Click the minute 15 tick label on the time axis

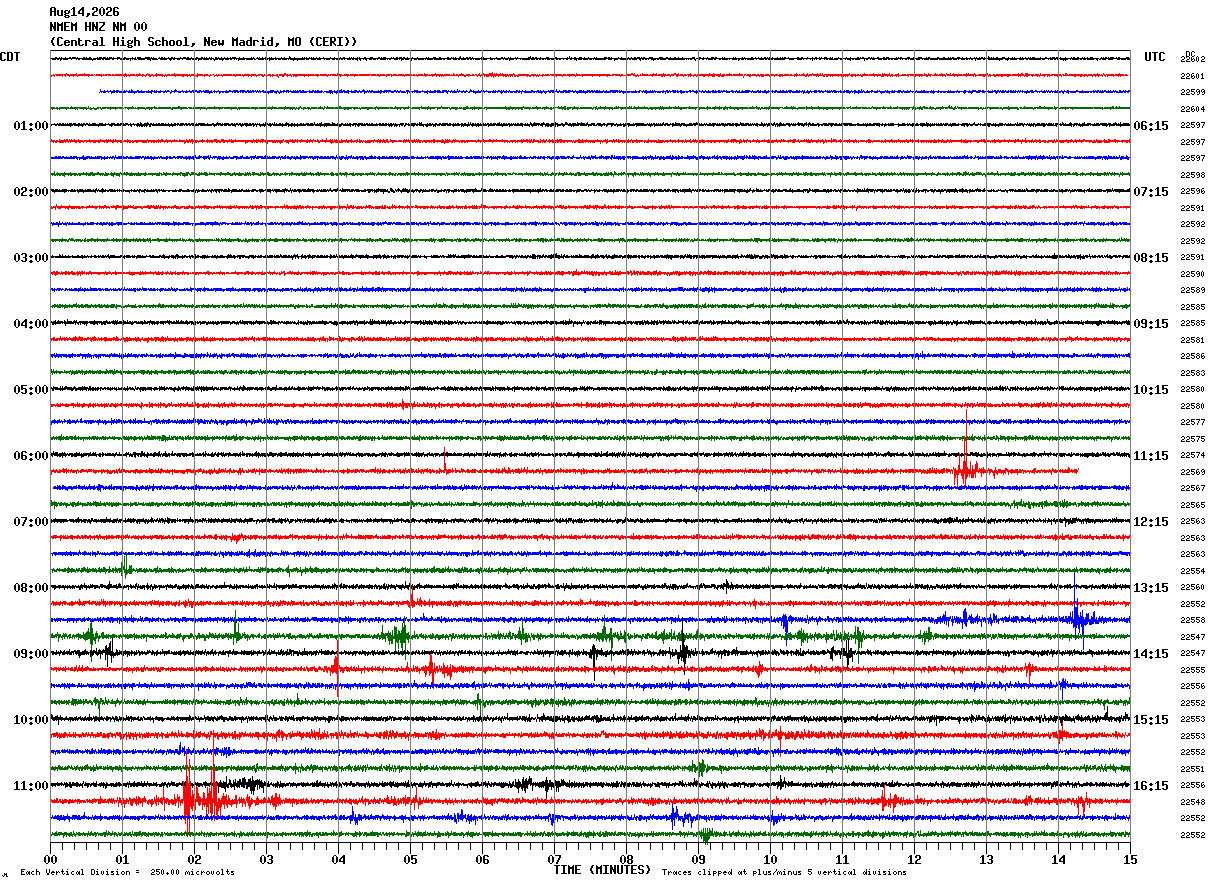(1130, 859)
